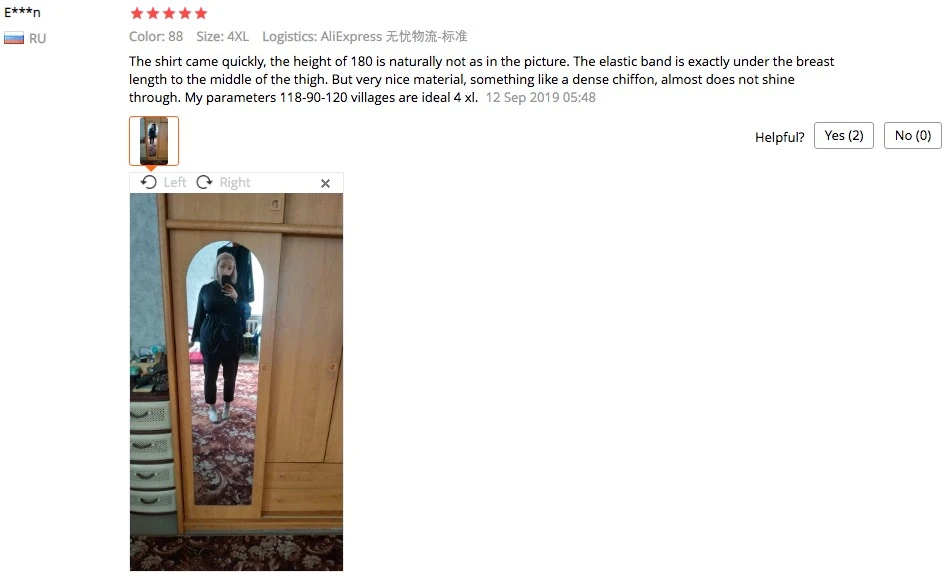Screen dimensions: 949x577
Task: Click the reviewer name E***n
Action: coord(22,12)
